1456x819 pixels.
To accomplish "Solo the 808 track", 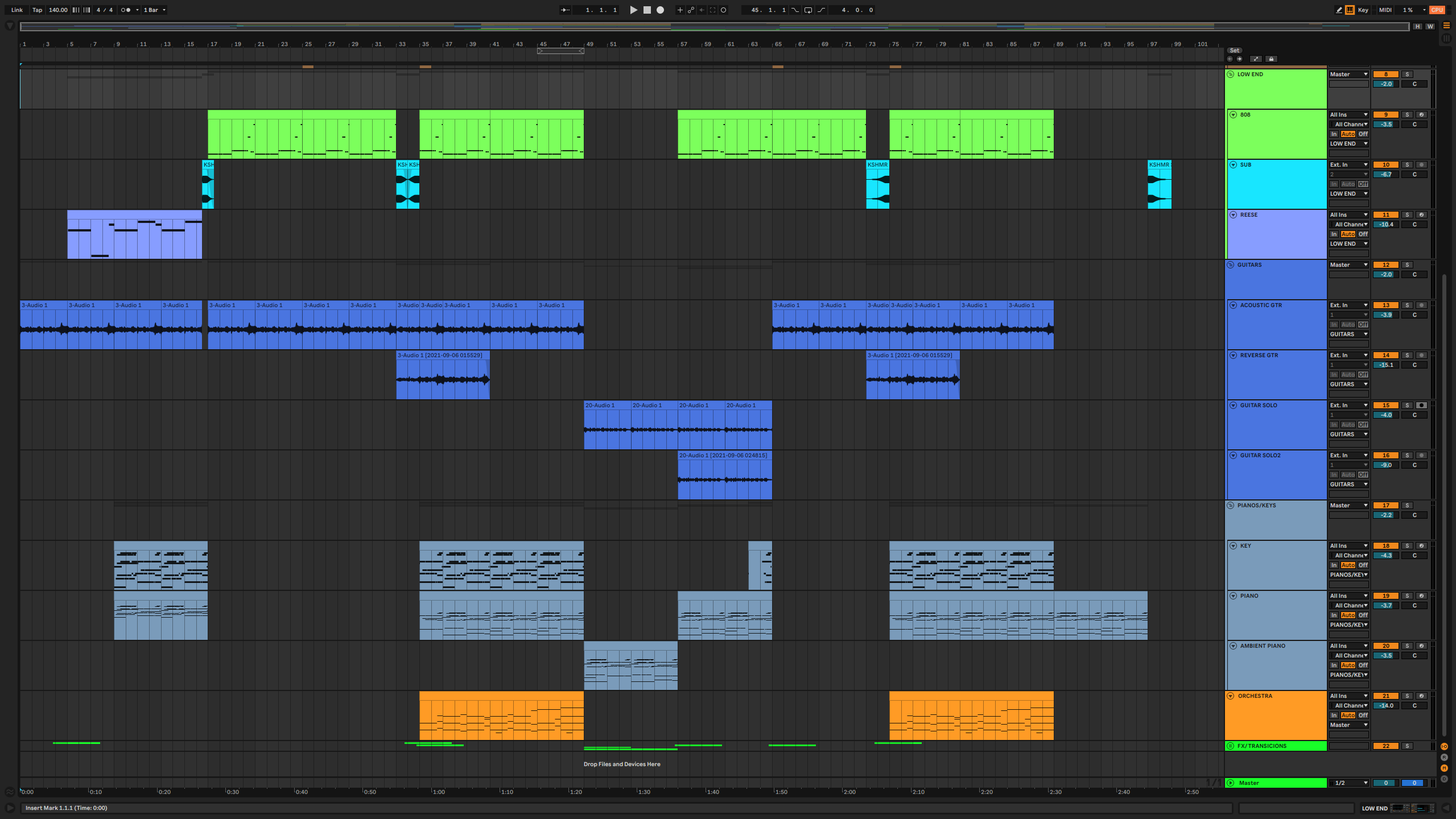I will 1407,115.
